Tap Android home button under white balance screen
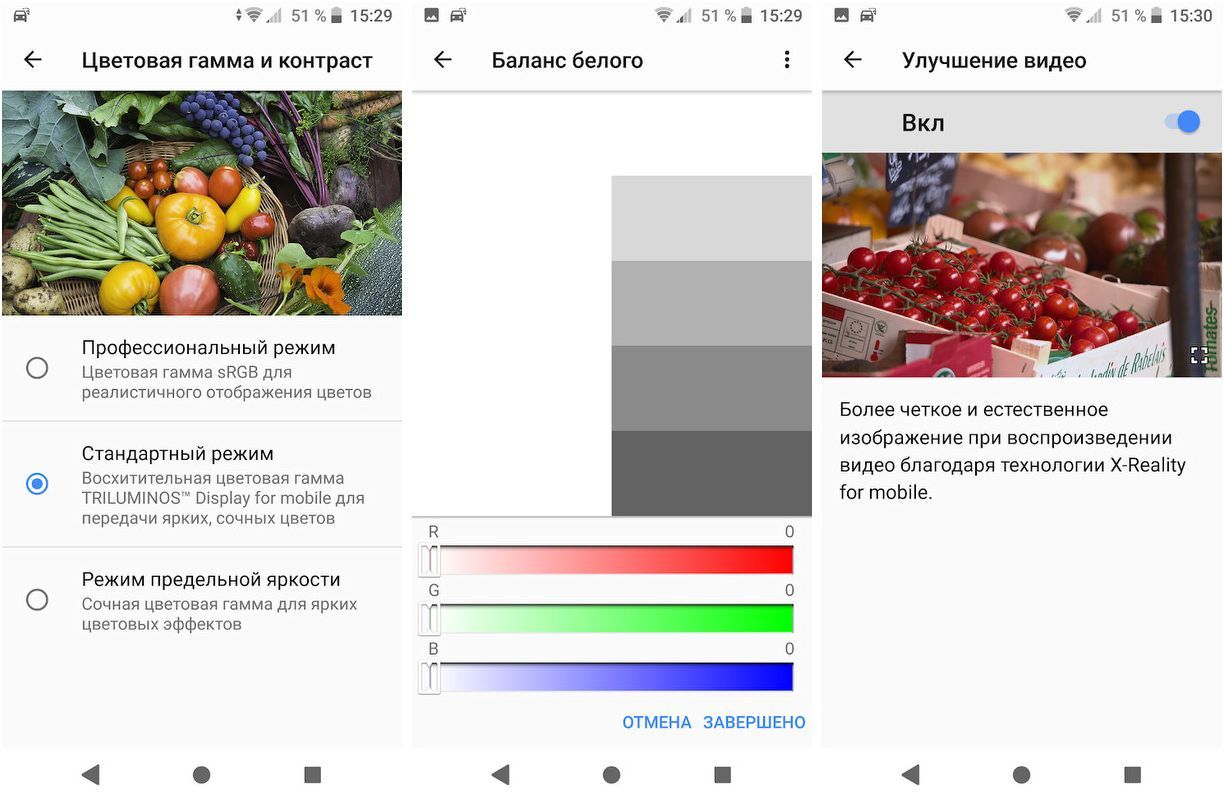 coord(612,774)
